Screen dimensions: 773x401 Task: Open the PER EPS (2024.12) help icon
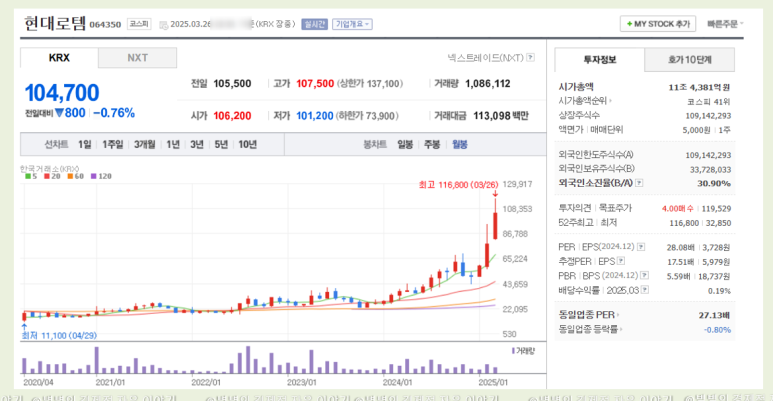point(641,247)
